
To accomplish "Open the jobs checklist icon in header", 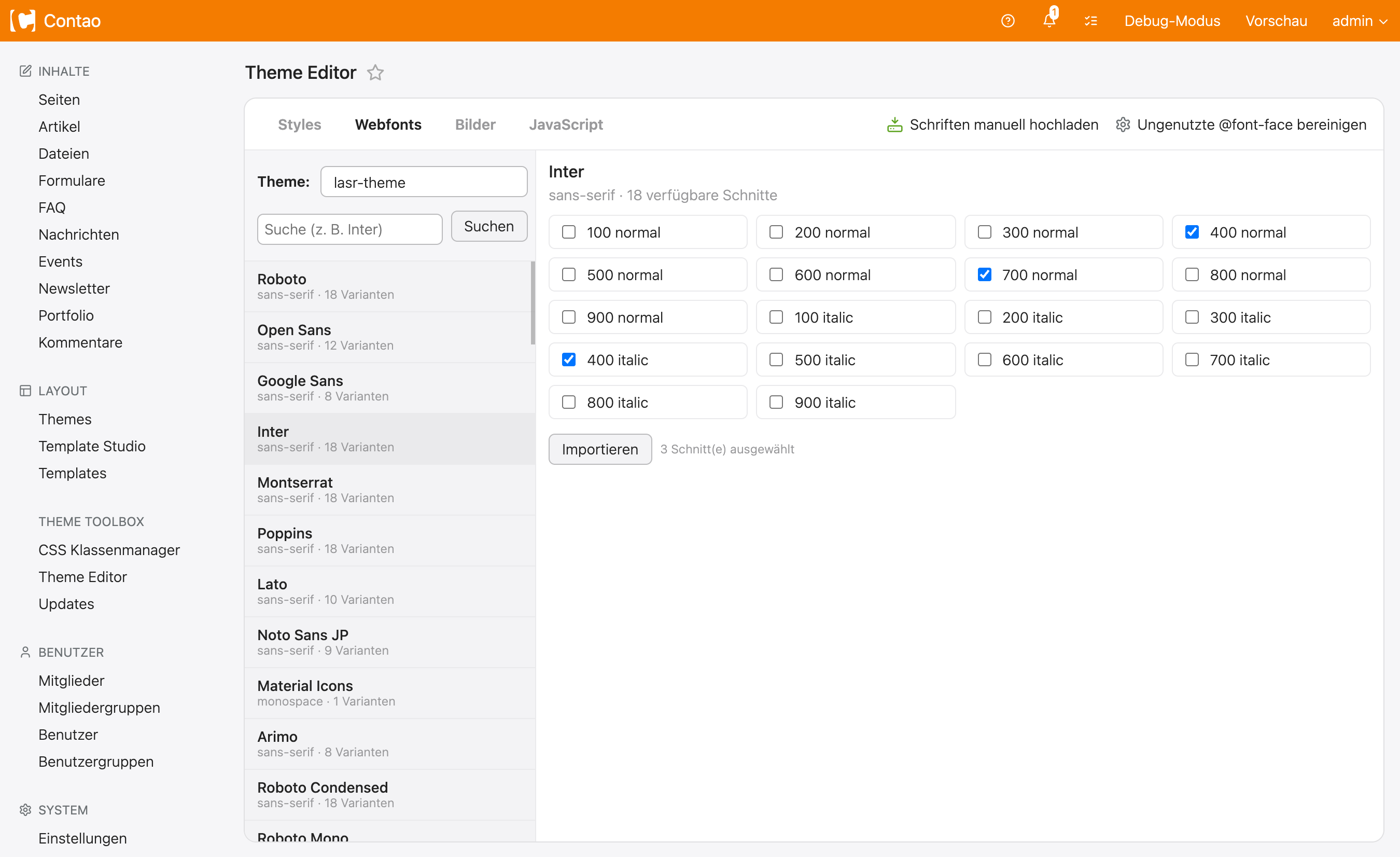I will pos(1090,21).
